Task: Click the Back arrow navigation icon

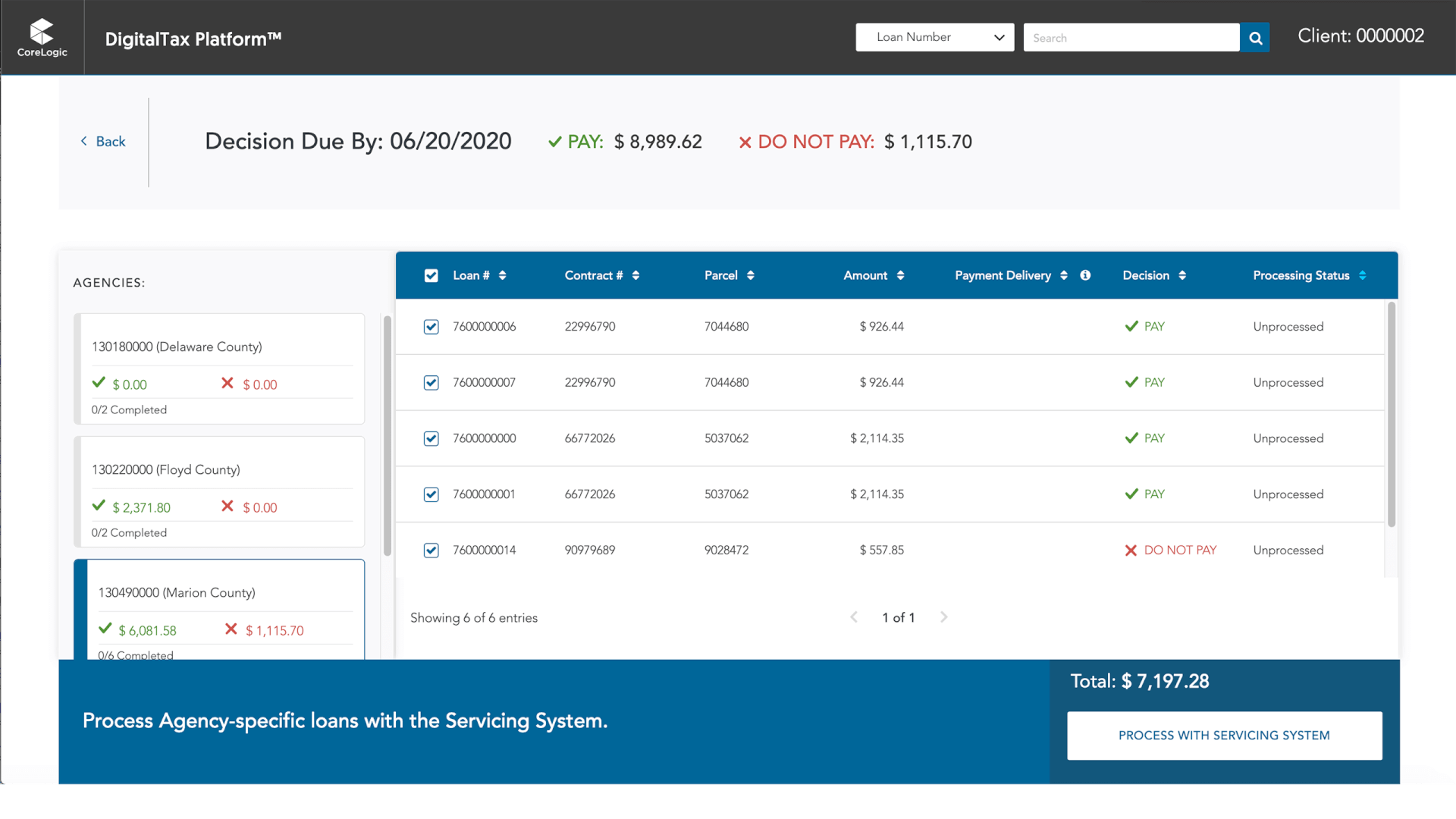Action: 84,141
